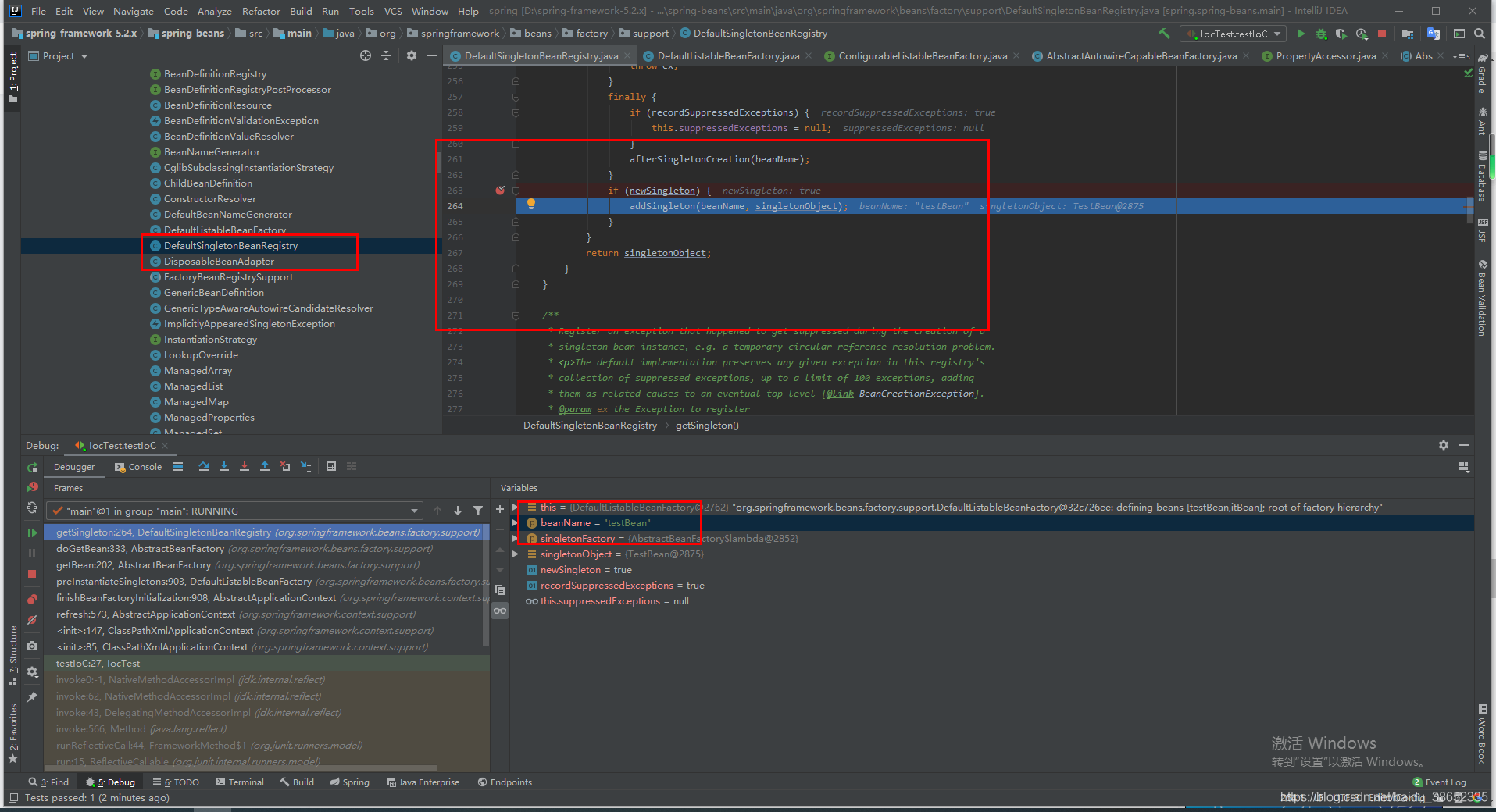The height and width of the screenshot is (812, 1496).
Task: Open the Navigate menu
Action: tap(134, 11)
